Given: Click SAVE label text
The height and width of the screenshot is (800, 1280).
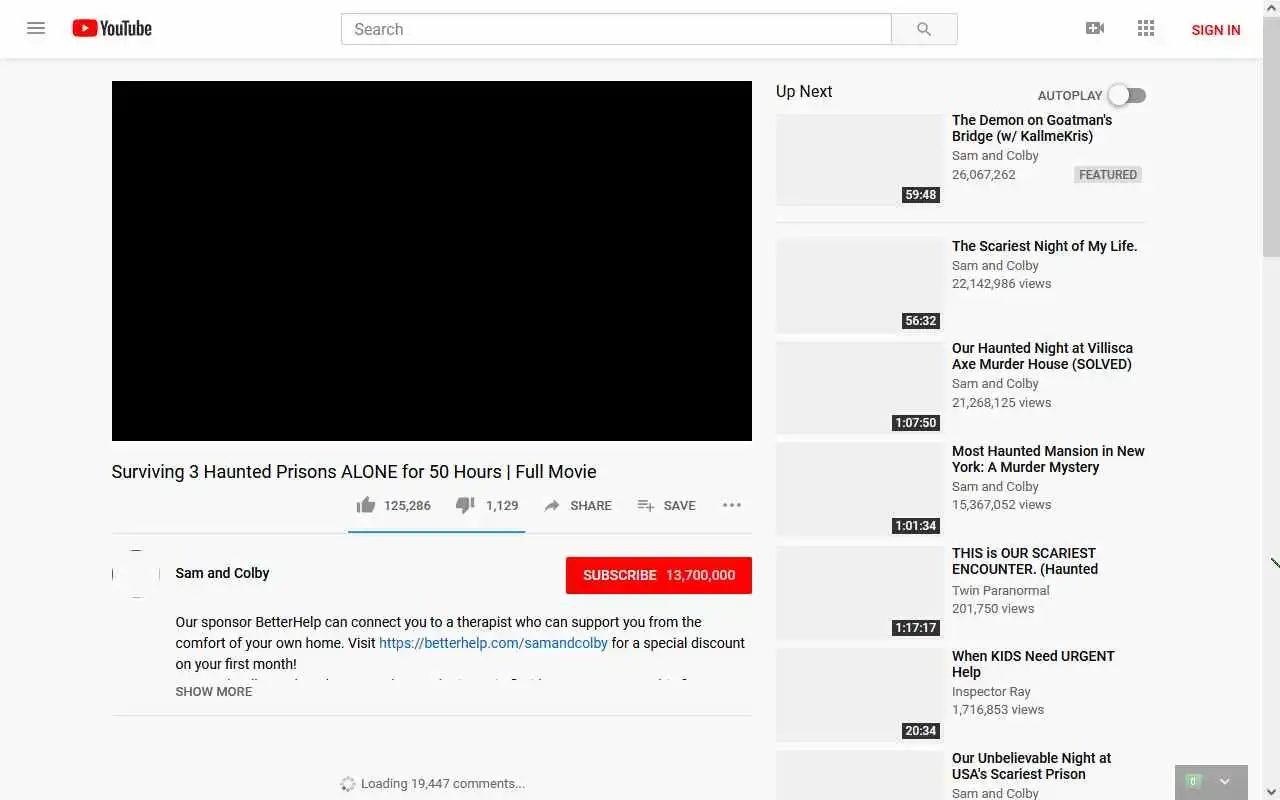Looking at the screenshot, I should click(x=680, y=506).
